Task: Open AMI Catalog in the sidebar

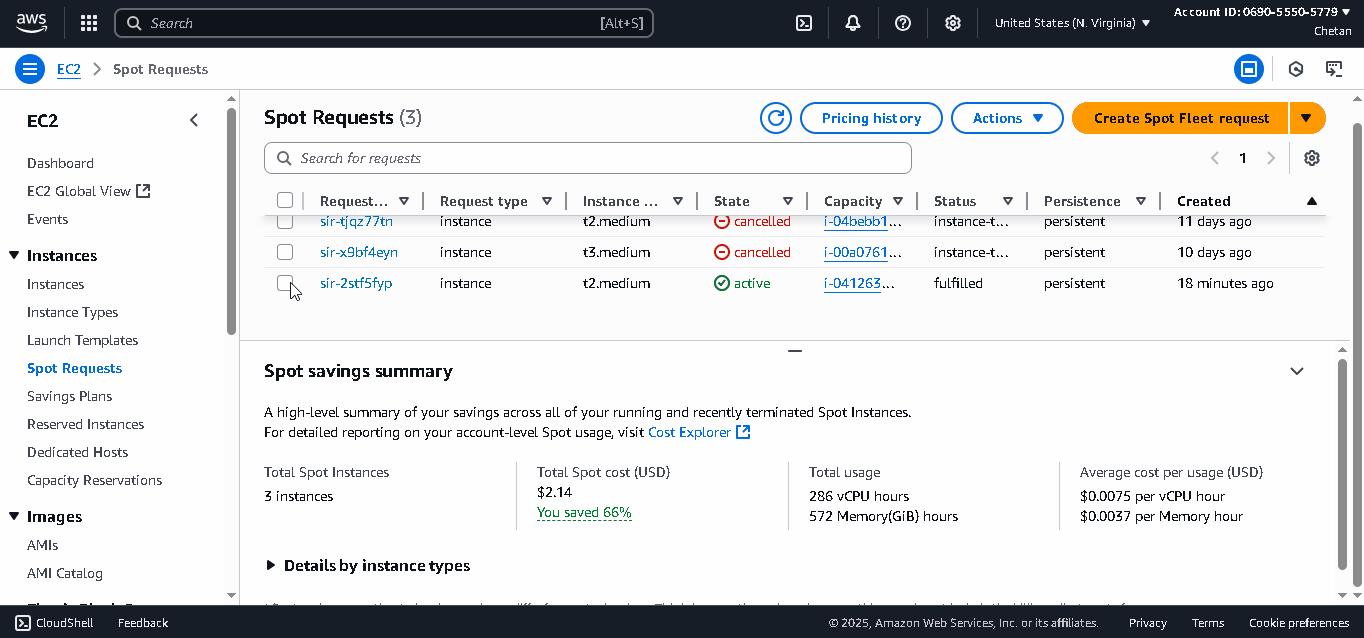Action: 64,573
